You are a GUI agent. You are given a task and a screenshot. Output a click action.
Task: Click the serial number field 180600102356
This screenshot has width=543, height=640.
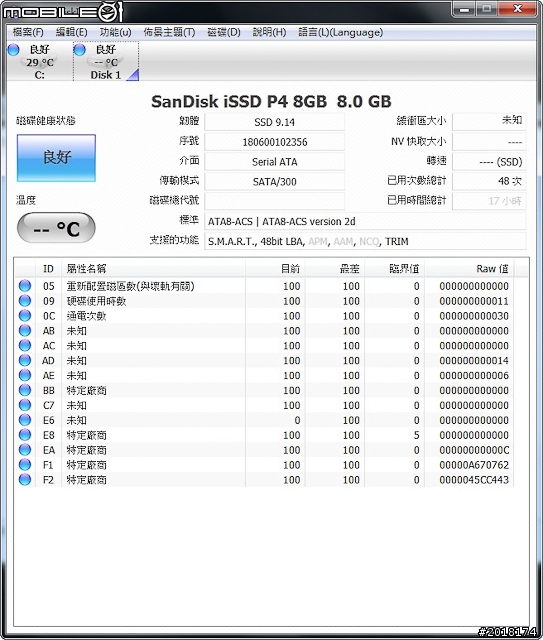click(x=274, y=142)
